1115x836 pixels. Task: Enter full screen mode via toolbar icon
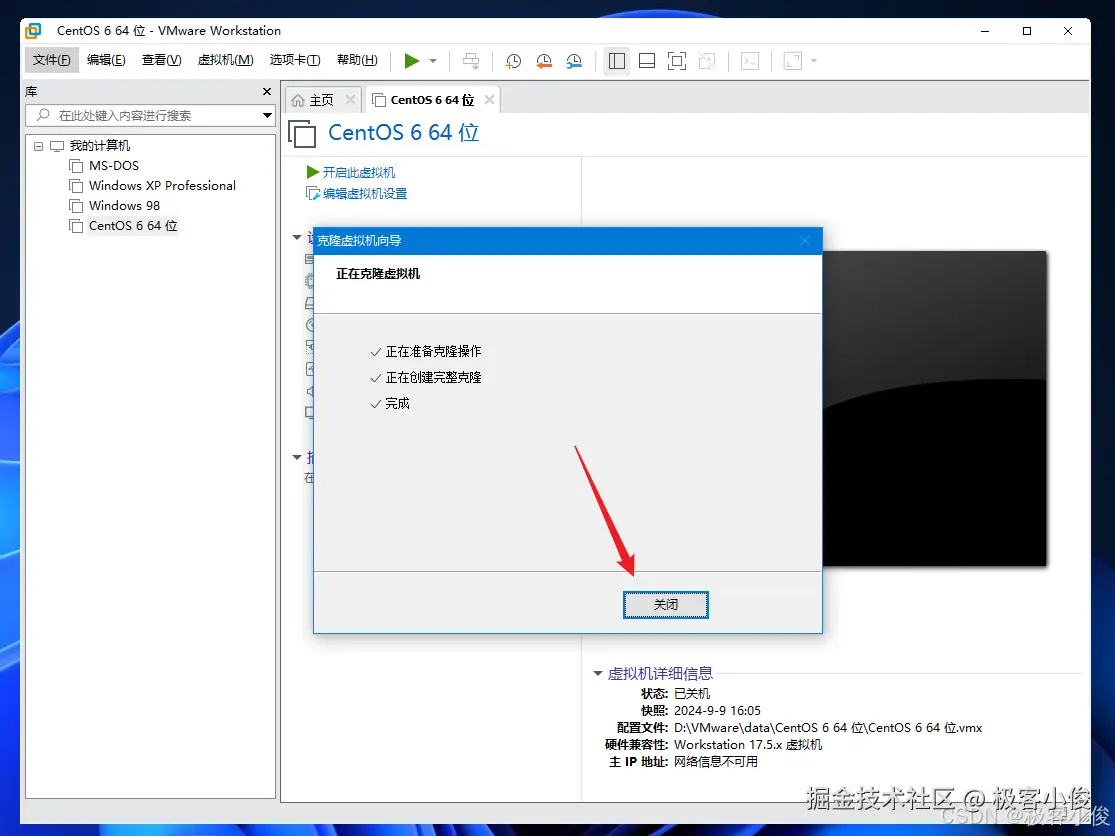click(677, 61)
